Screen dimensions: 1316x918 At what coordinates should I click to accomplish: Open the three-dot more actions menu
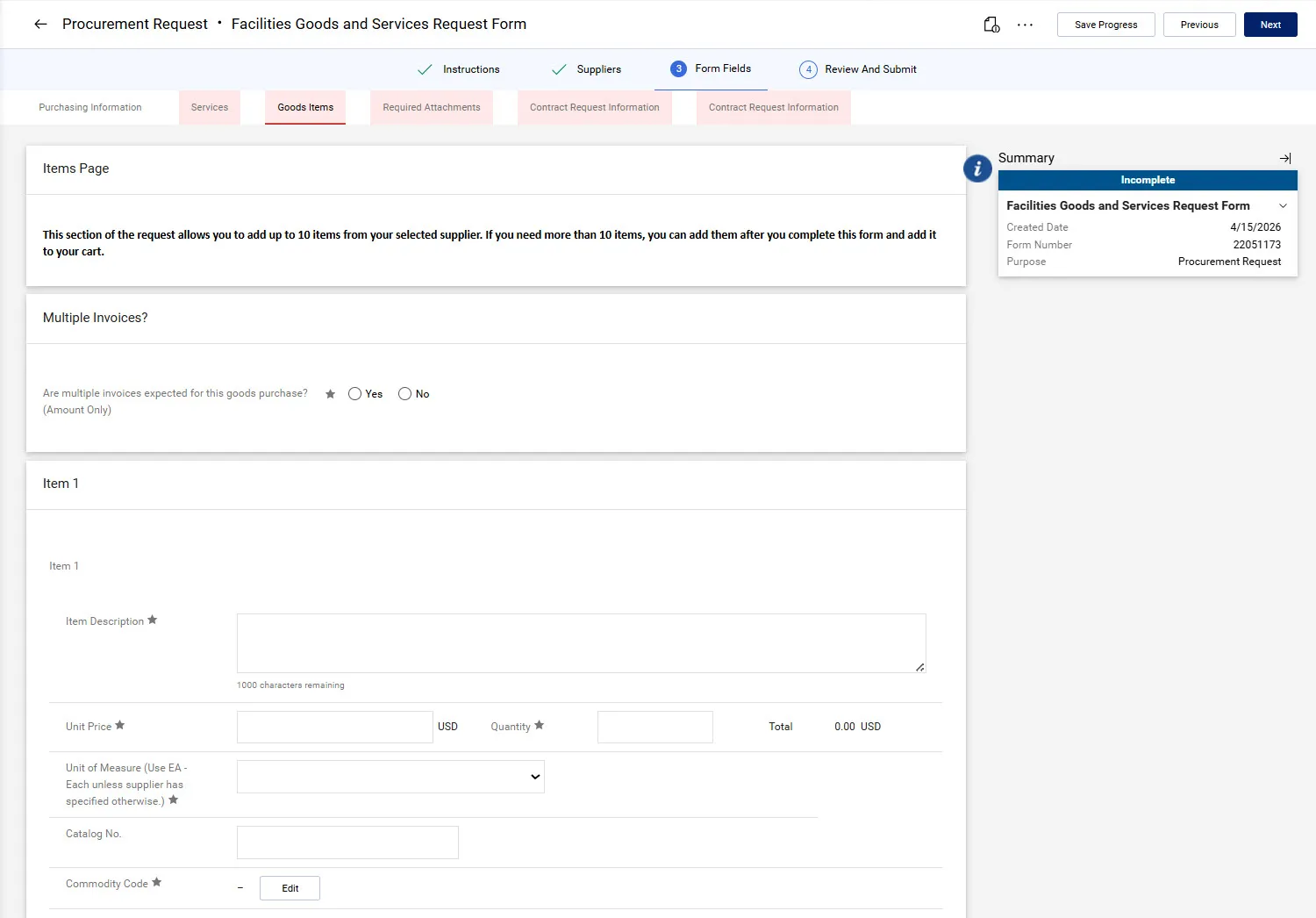coord(1025,25)
